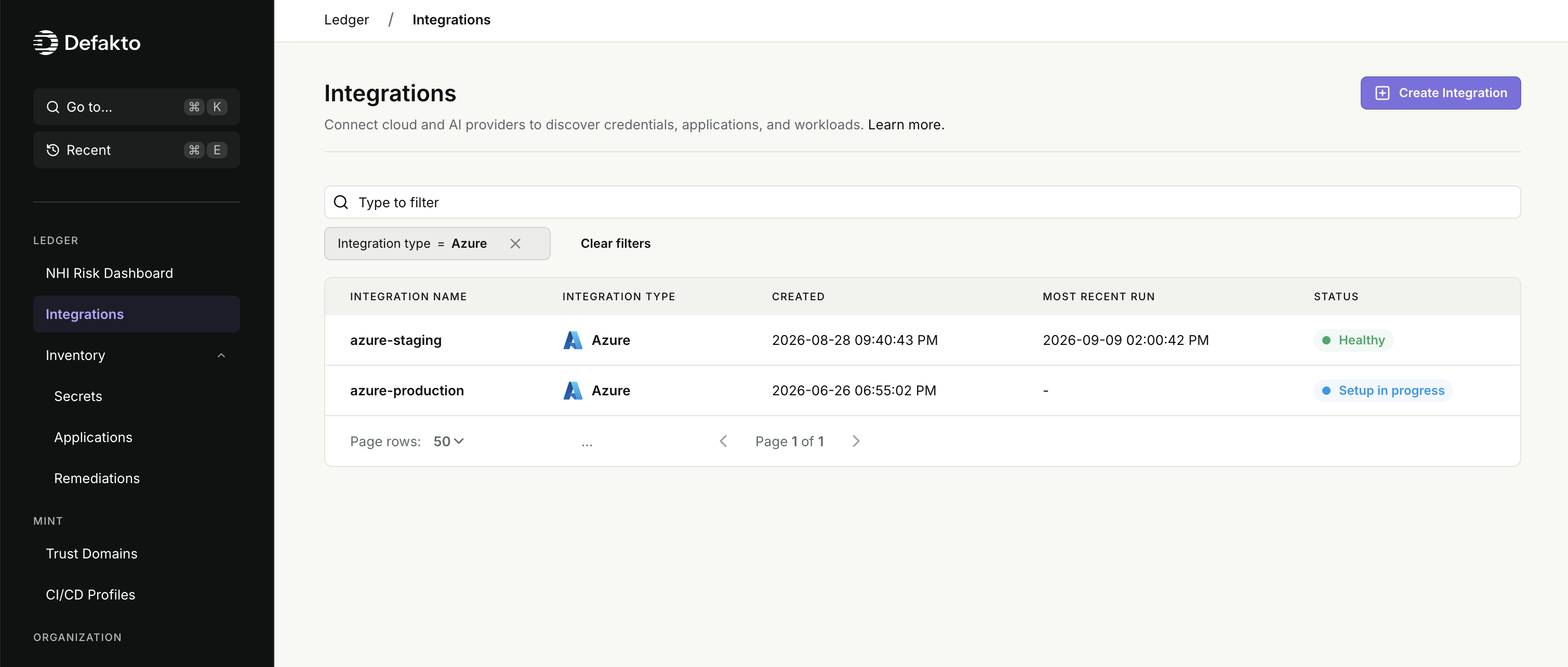The height and width of the screenshot is (667, 1568).
Task: Open the Go to… quick search box
Action: tap(136, 107)
